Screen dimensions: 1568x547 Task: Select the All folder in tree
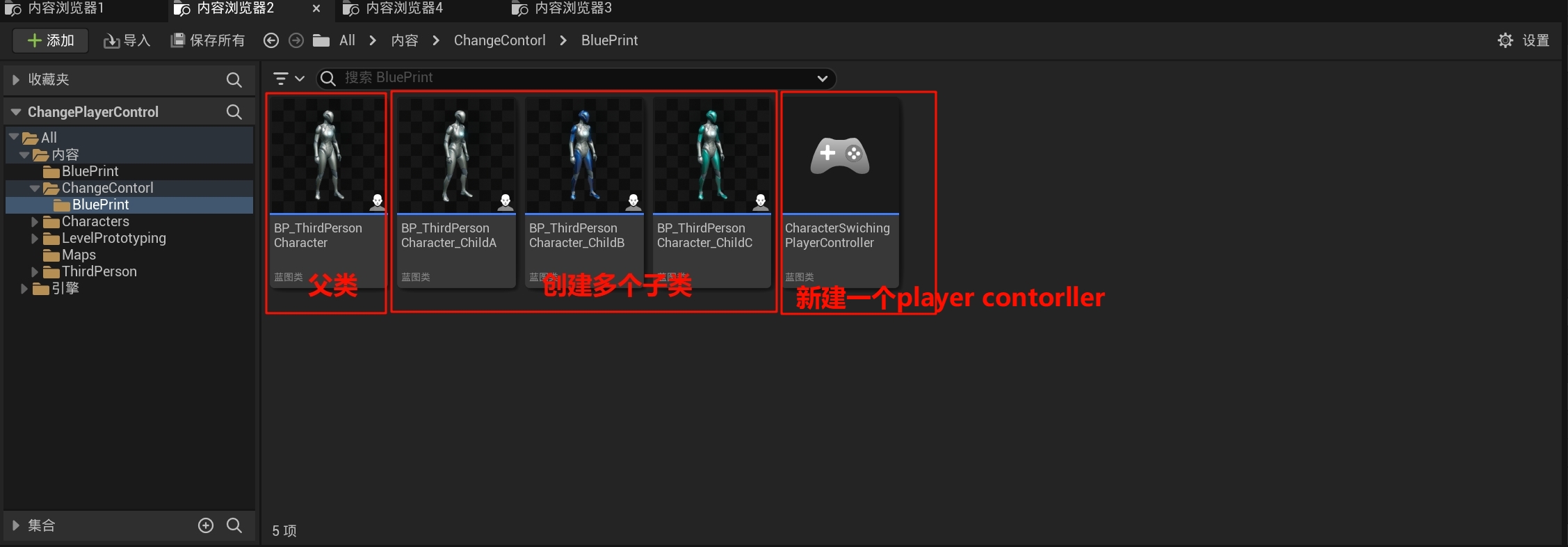point(49,138)
